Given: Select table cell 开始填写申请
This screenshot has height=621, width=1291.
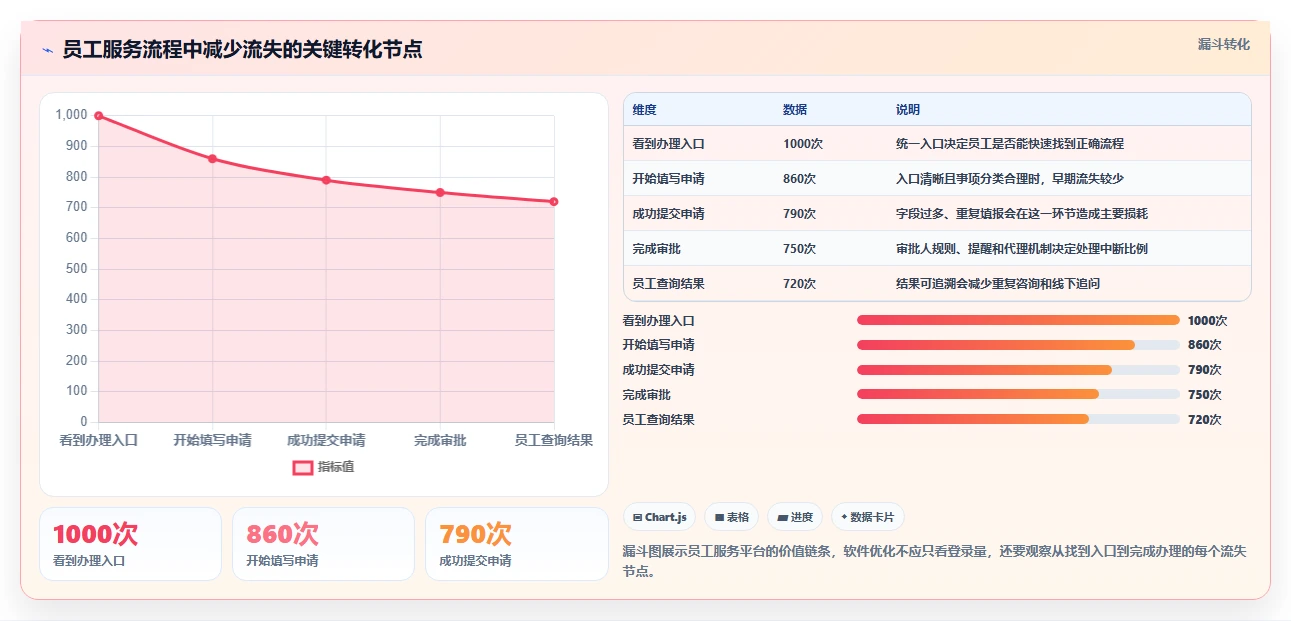Looking at the screenshot, I should click(x=668, y=179).
